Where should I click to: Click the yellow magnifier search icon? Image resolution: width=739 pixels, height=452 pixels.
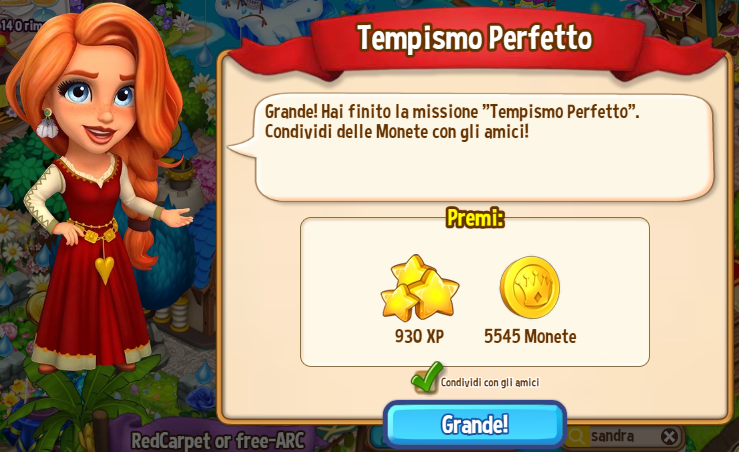click(x=575, y=436)
